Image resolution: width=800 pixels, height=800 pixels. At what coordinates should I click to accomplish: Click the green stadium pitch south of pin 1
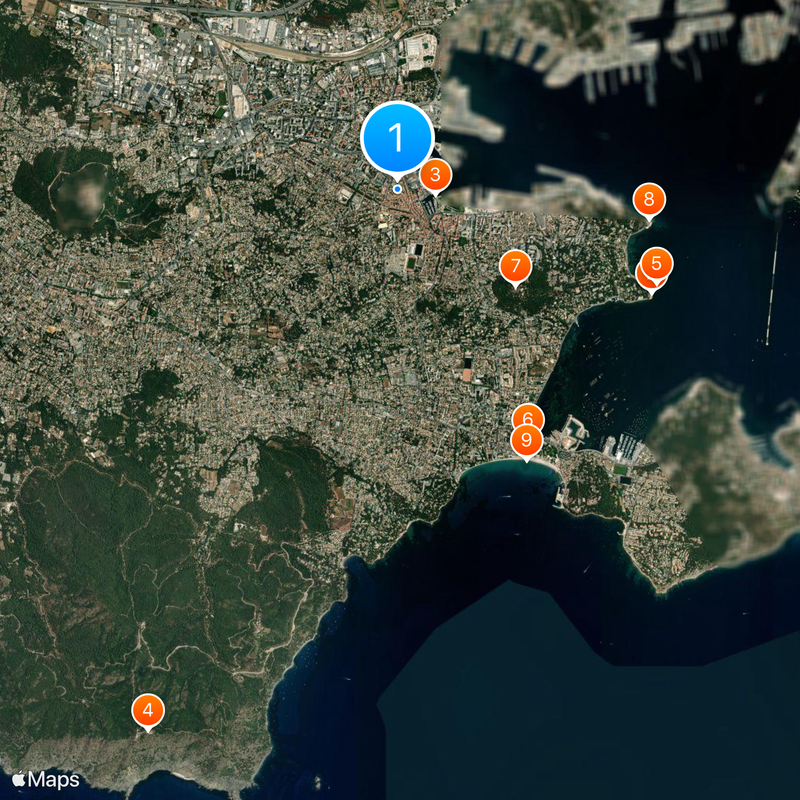411,264
